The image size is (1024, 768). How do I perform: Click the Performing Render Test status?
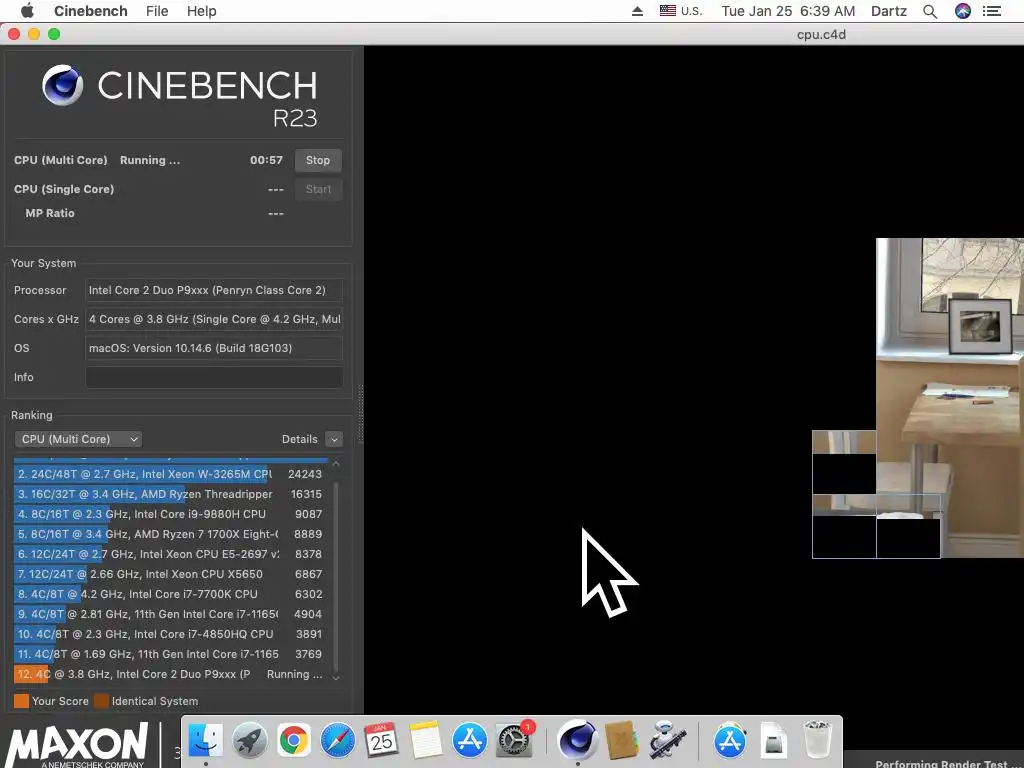(x=941, y=763)
